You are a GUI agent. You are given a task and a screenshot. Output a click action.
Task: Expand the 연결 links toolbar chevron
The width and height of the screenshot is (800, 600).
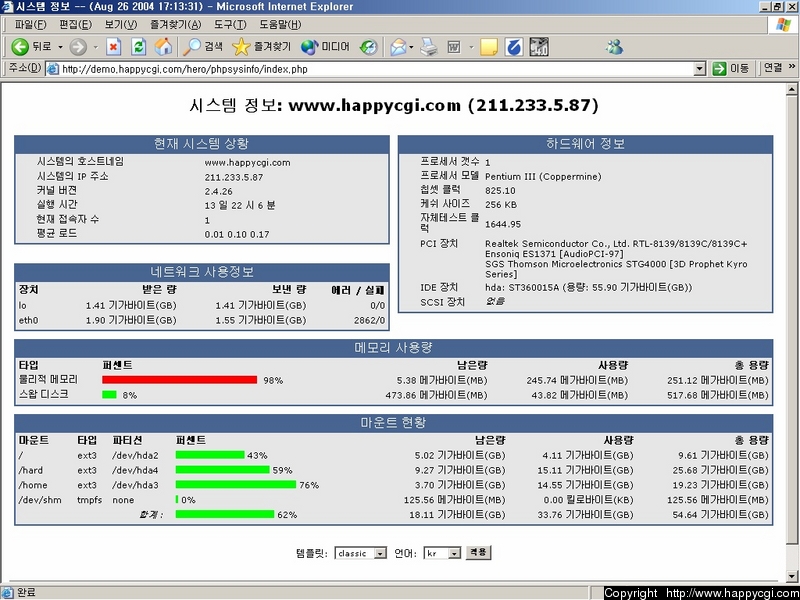792,67
